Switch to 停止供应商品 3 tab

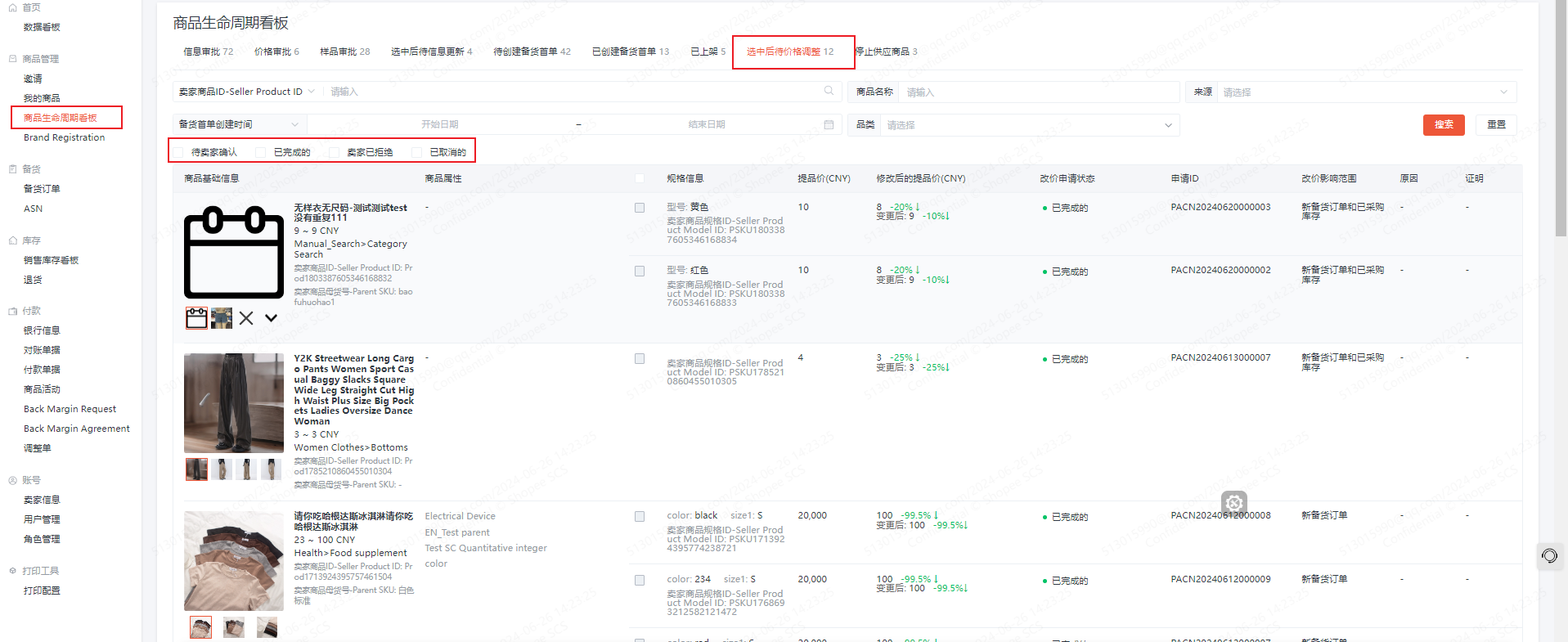(x=886, y=52)
